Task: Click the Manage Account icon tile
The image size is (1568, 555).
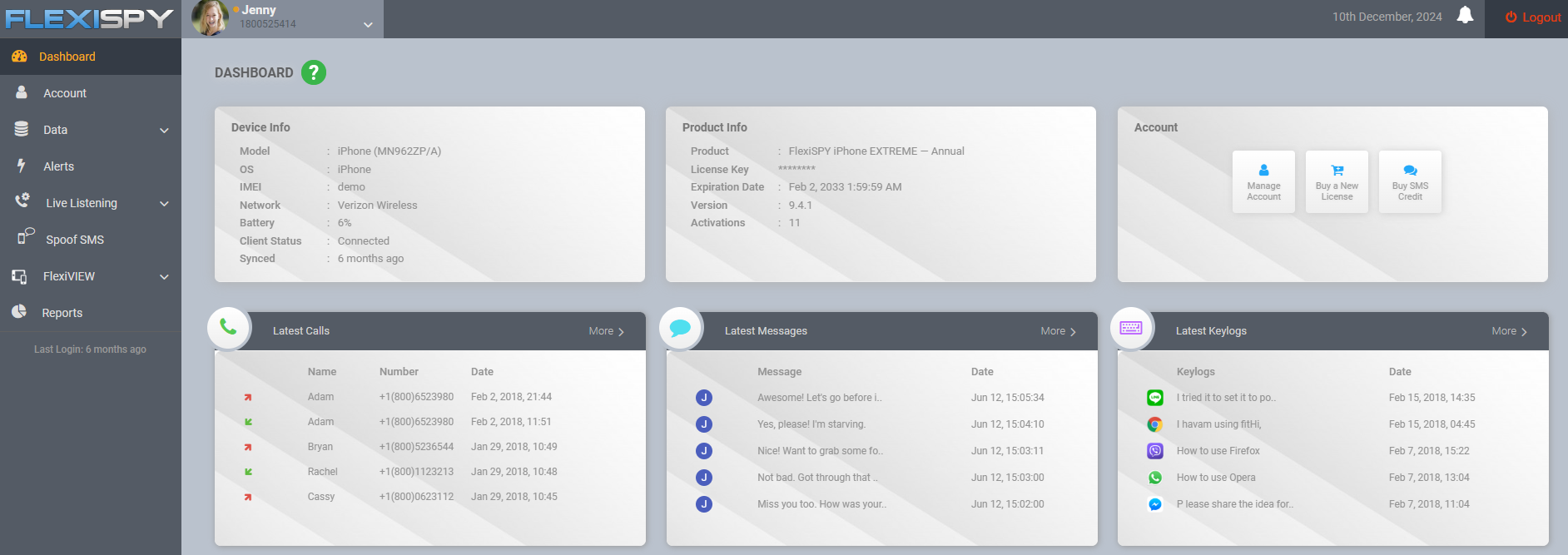Action: 1263,181
